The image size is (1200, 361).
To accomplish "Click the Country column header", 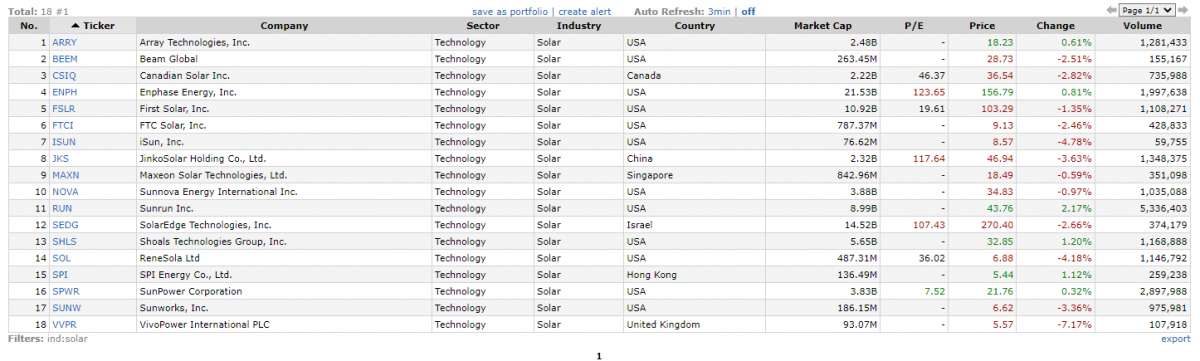I will 694,26.
